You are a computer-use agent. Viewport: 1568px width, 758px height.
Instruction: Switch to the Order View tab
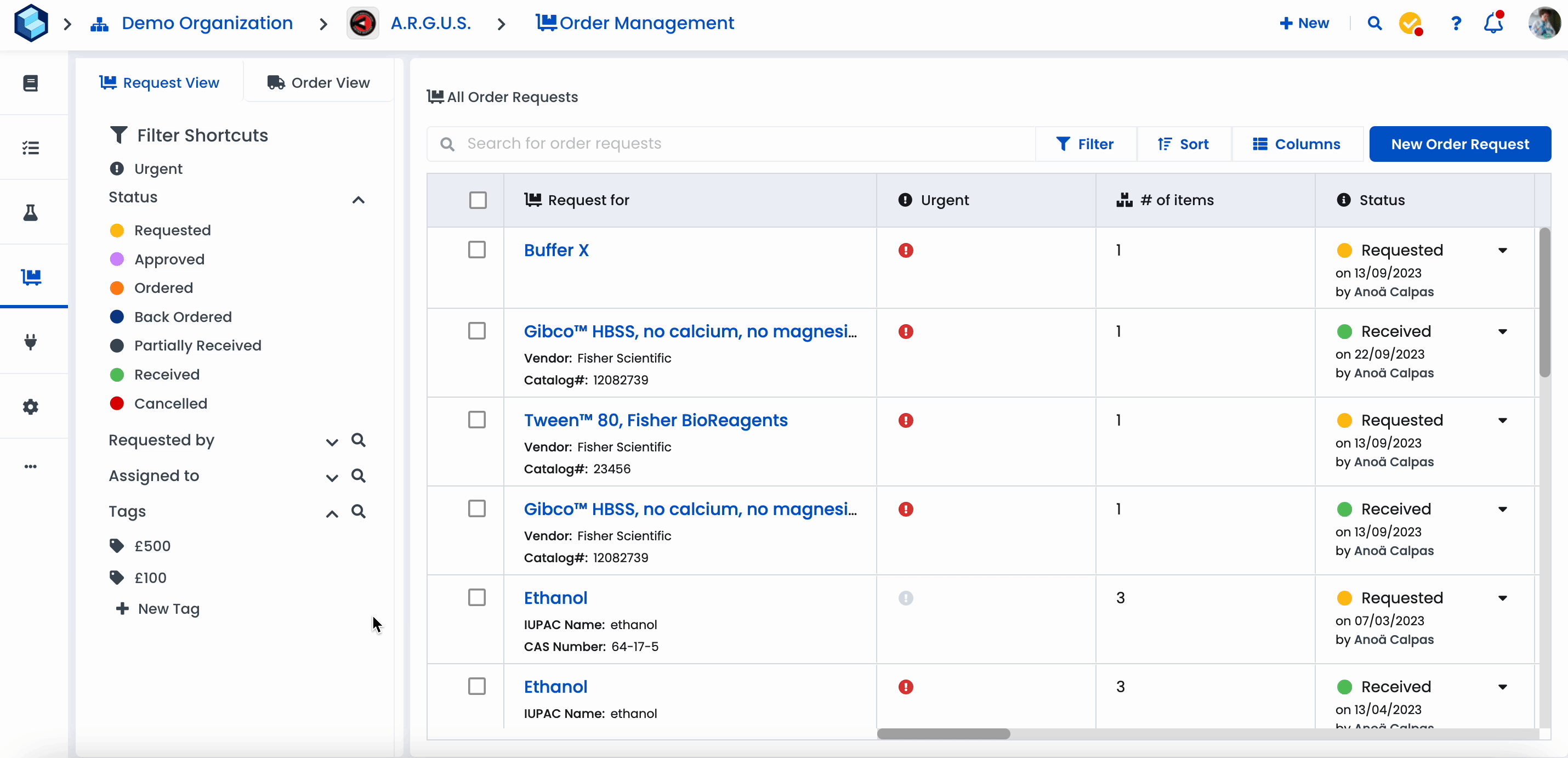pos(319,82)
